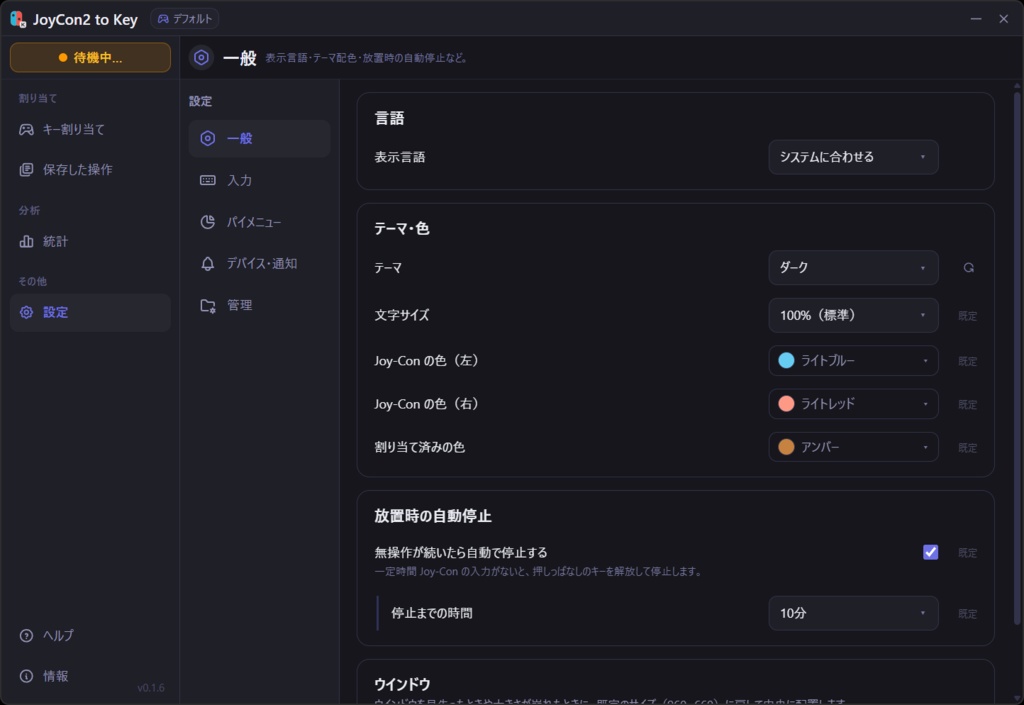Click the v0.1.6 version label
The image size is (1024, 705).
coord(151,688)
